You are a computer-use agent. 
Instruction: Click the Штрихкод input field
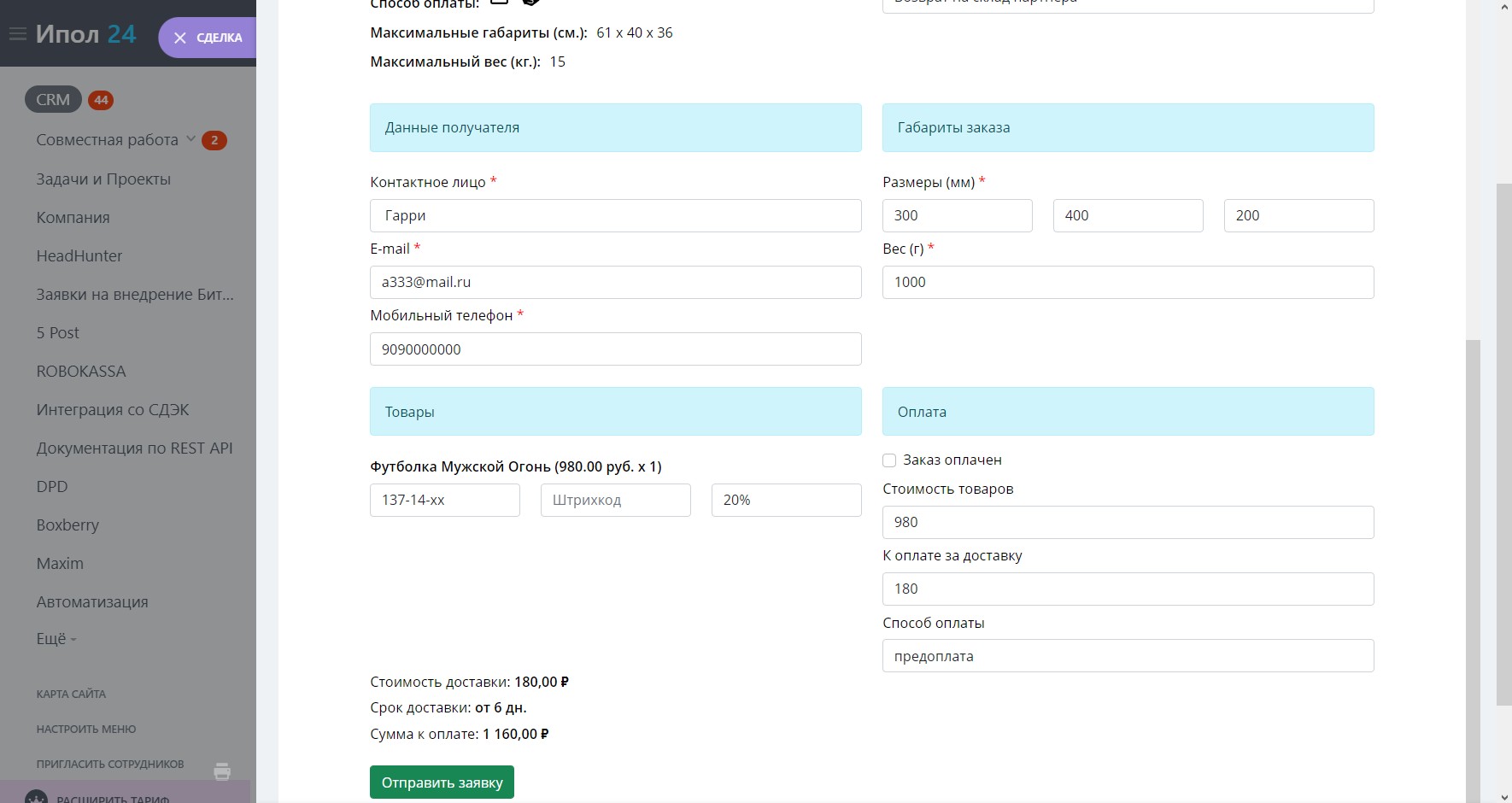pos(615,501)
